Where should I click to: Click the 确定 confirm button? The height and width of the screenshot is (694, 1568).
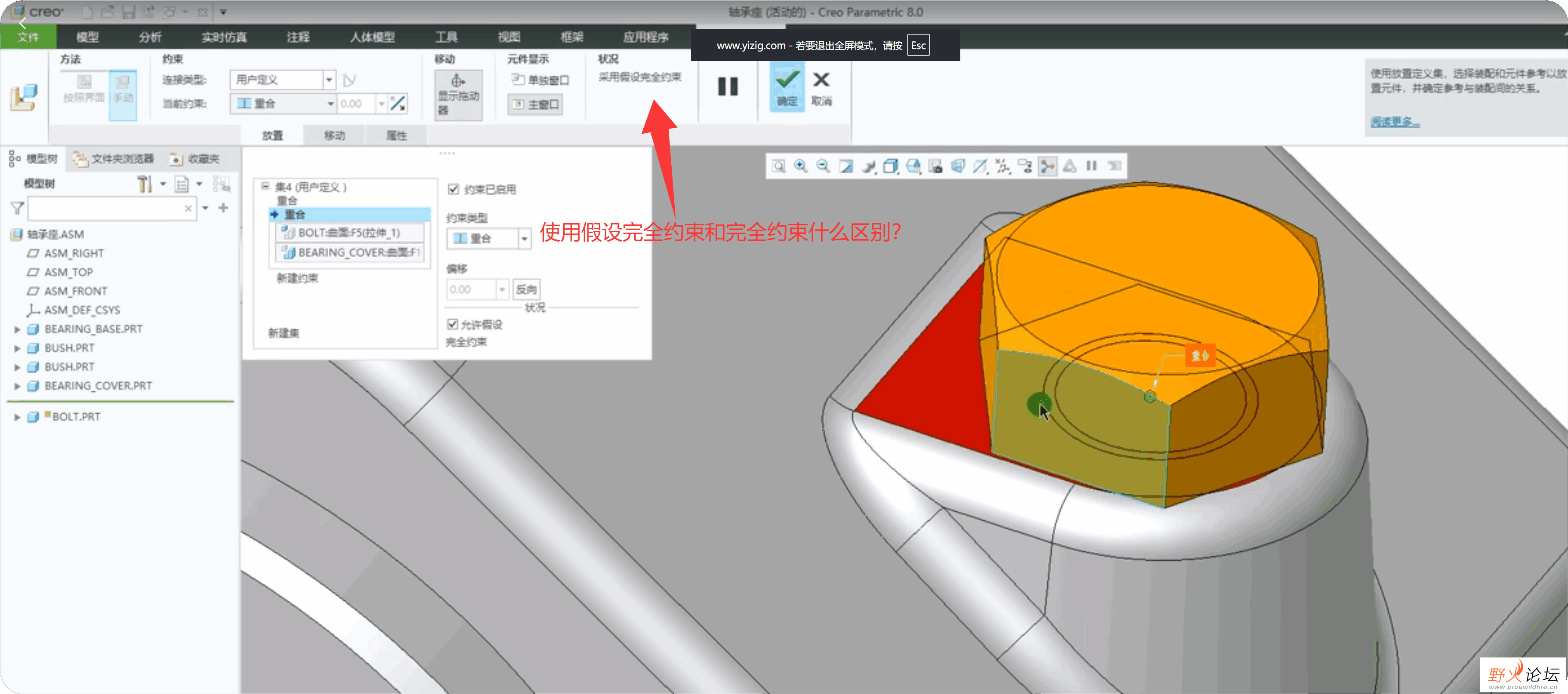(787, 87)
